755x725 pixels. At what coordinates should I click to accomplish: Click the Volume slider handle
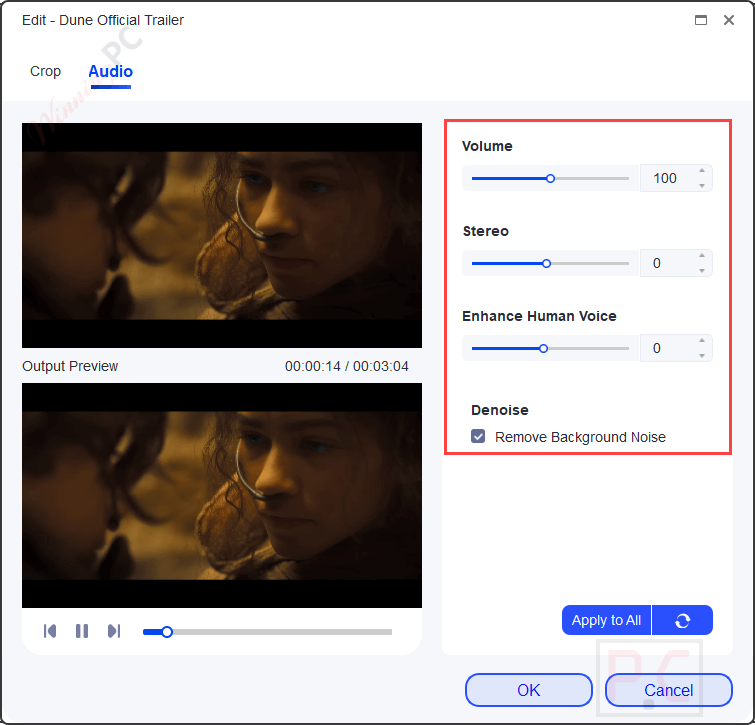[x=550, y=179]
